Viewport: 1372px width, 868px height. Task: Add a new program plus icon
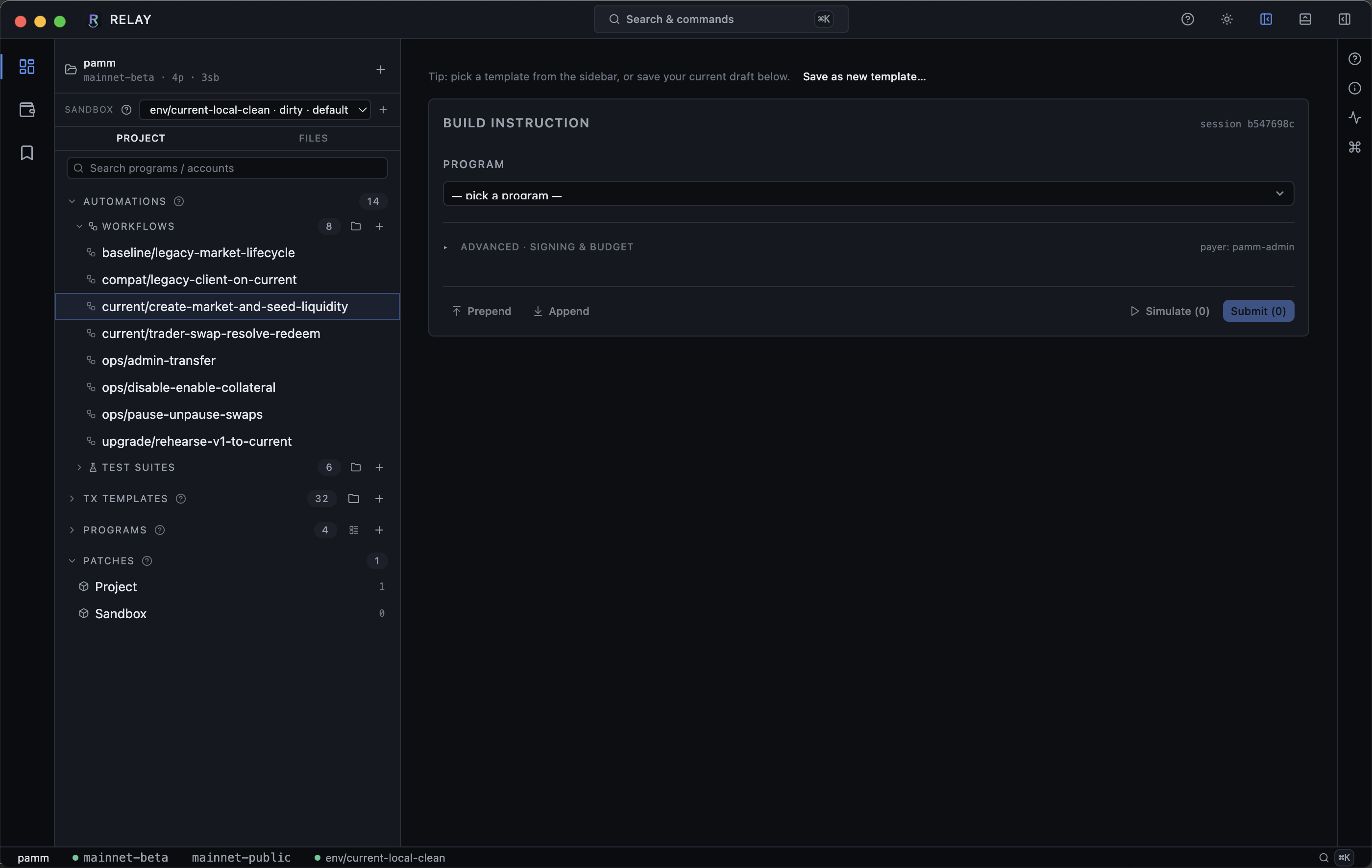coord(379,530)
